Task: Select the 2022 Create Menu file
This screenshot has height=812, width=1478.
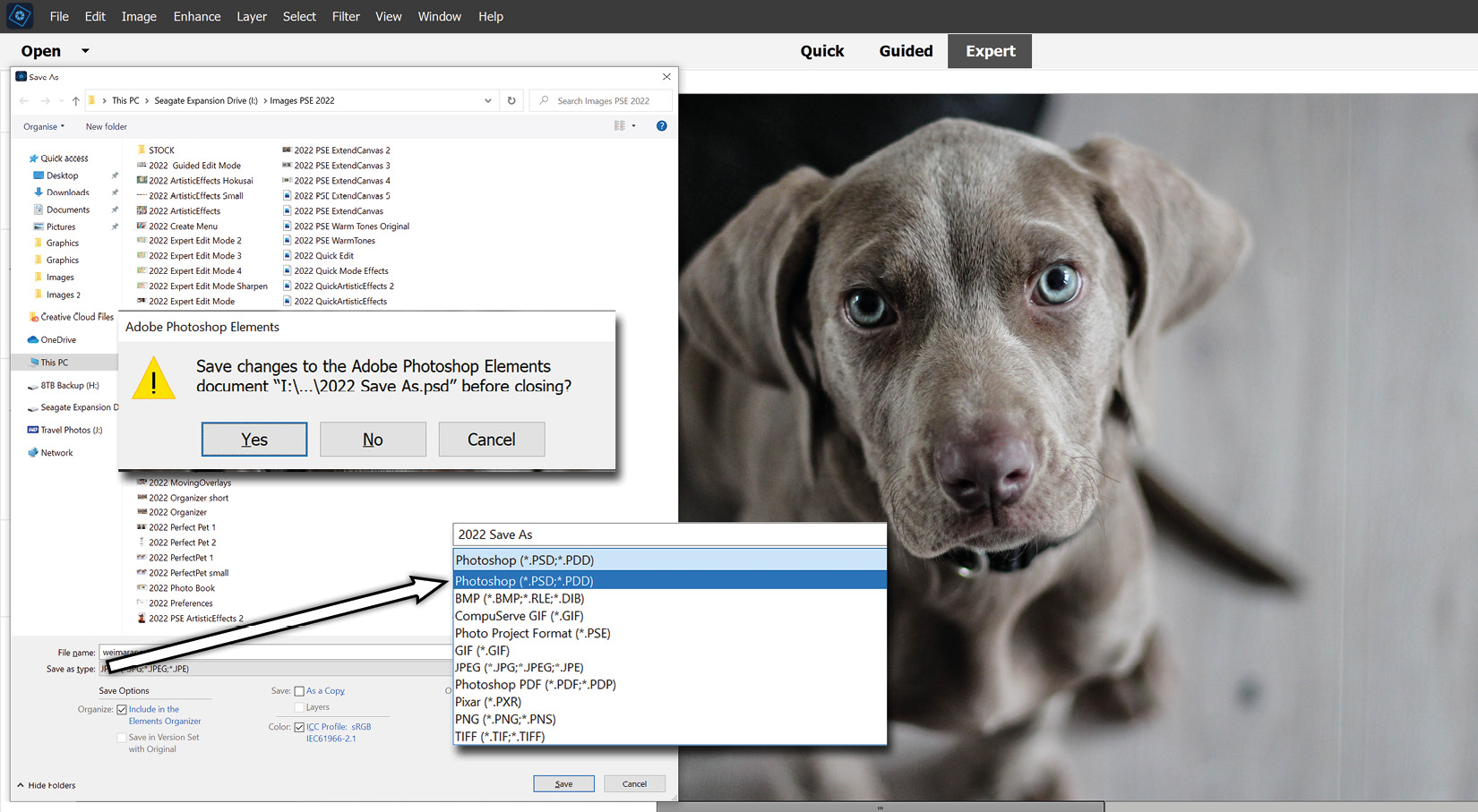Action: click(x=177, y=227)
